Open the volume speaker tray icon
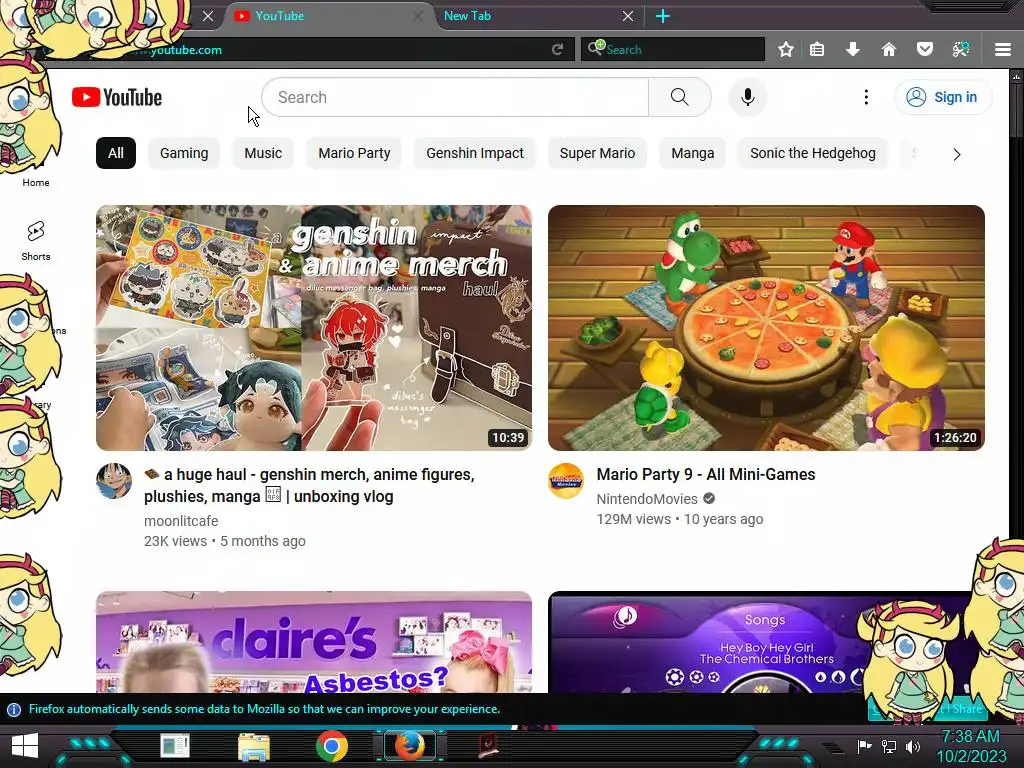Viewport: 1024px width, 768px height. pyautogui.click(x=913, y=746)
